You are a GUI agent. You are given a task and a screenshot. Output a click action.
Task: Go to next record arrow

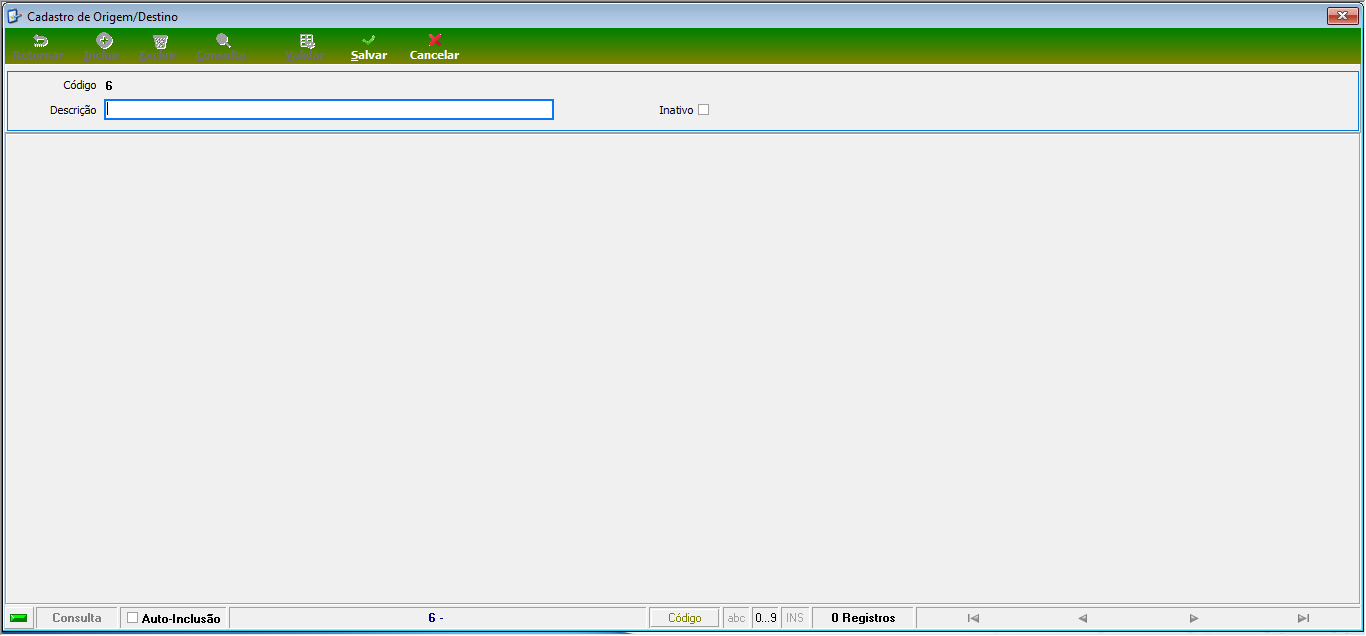pyautogui.click(x=1194, y=618)
